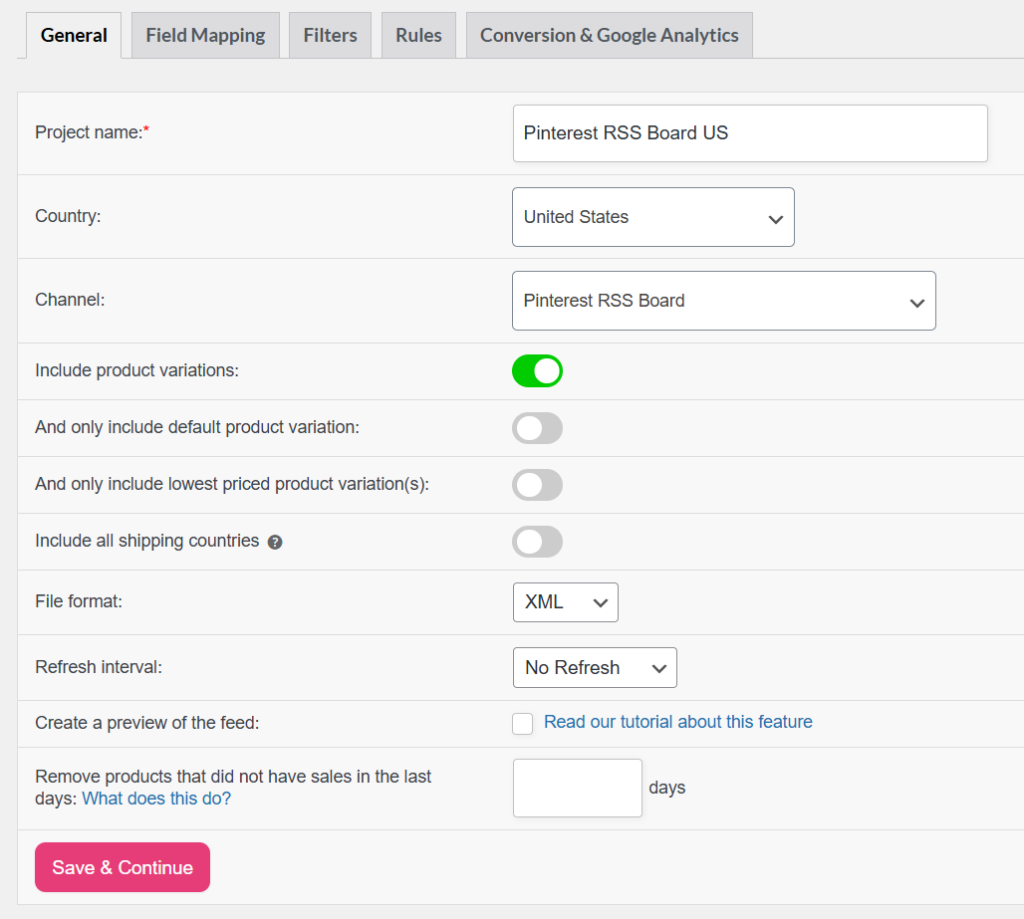Open Read our tutorial about this feature link
This screenshot has height=919, width=1024.
click(678, 722)
